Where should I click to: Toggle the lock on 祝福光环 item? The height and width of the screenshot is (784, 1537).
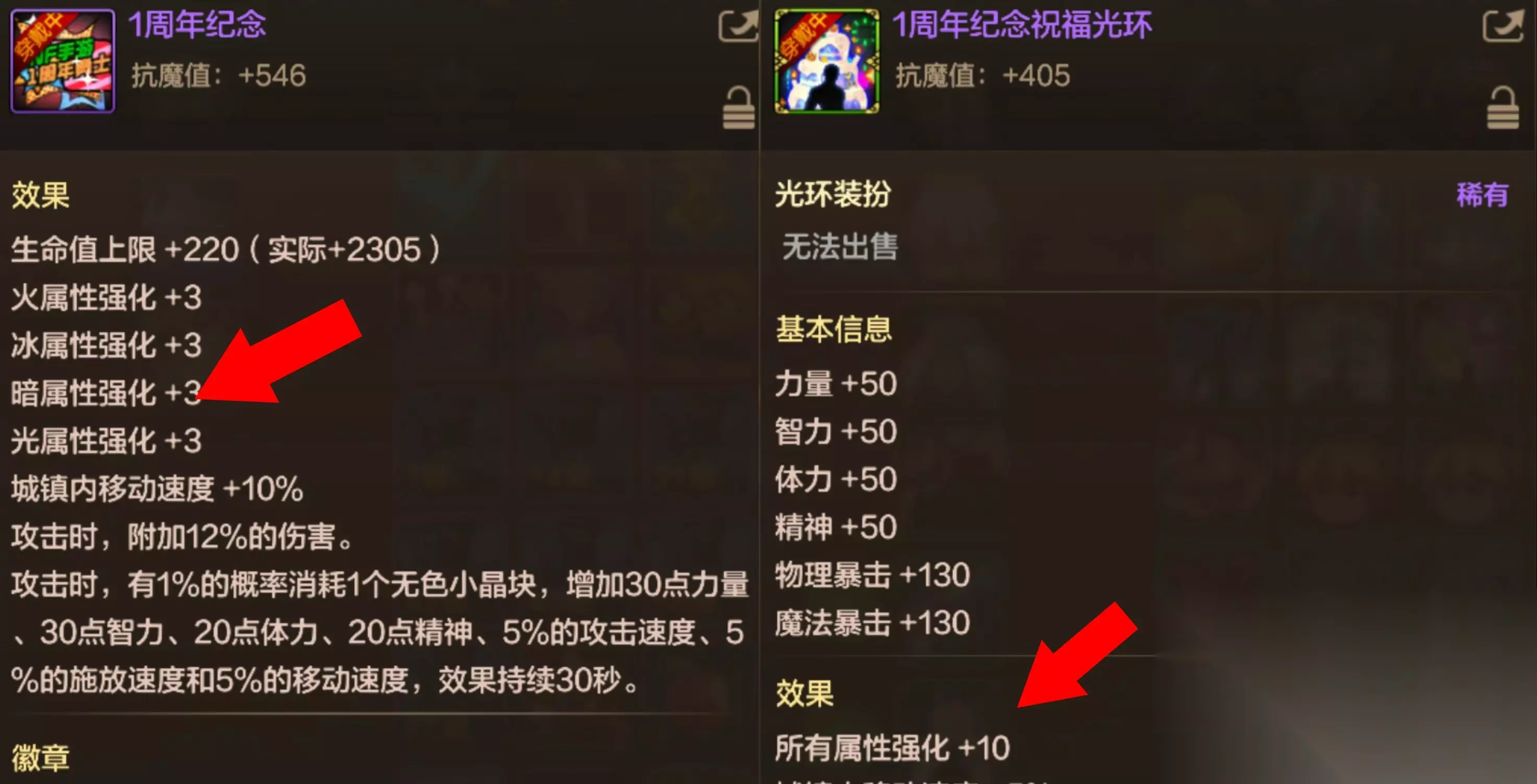click(x=1503, y=108)
